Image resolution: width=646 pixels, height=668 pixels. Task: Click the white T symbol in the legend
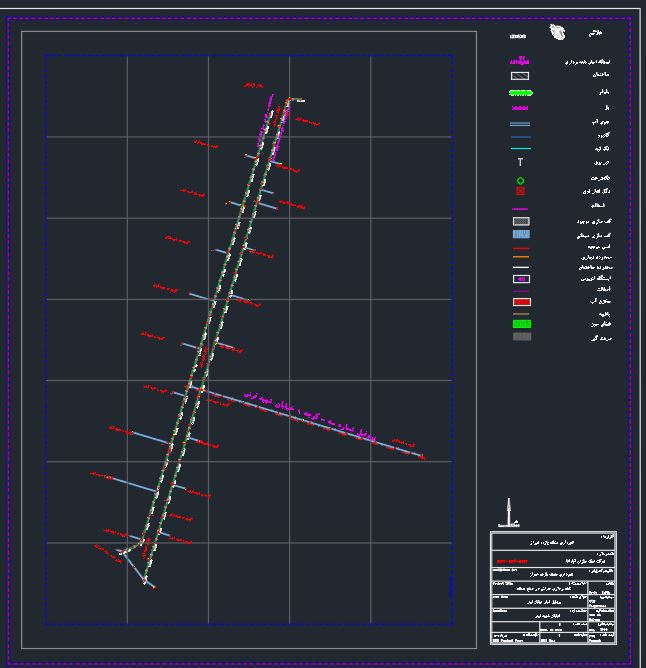(x=520, y=162)
